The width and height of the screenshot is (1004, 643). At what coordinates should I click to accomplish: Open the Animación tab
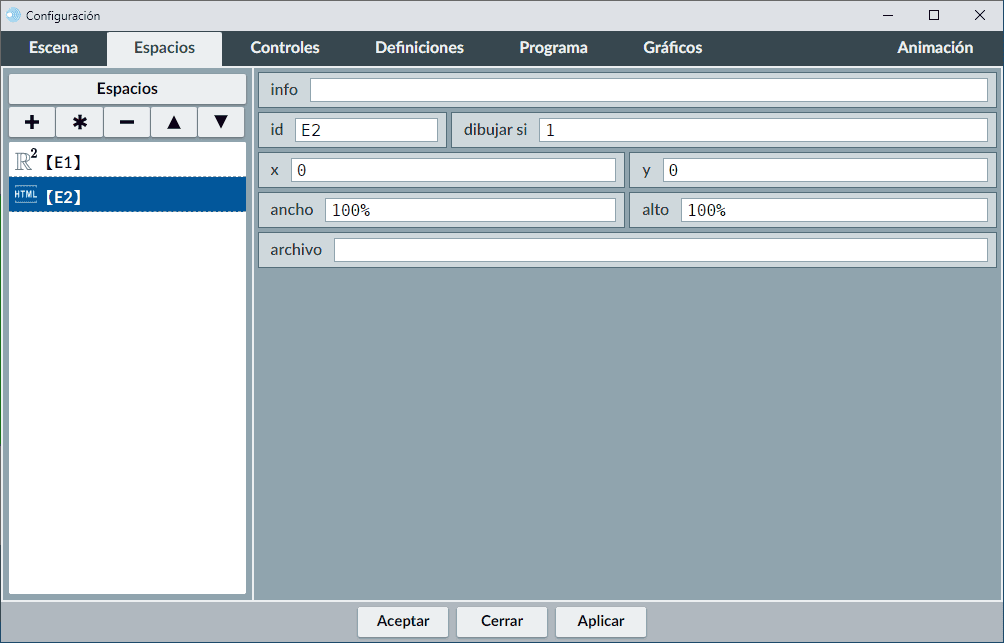click(934, 48)
